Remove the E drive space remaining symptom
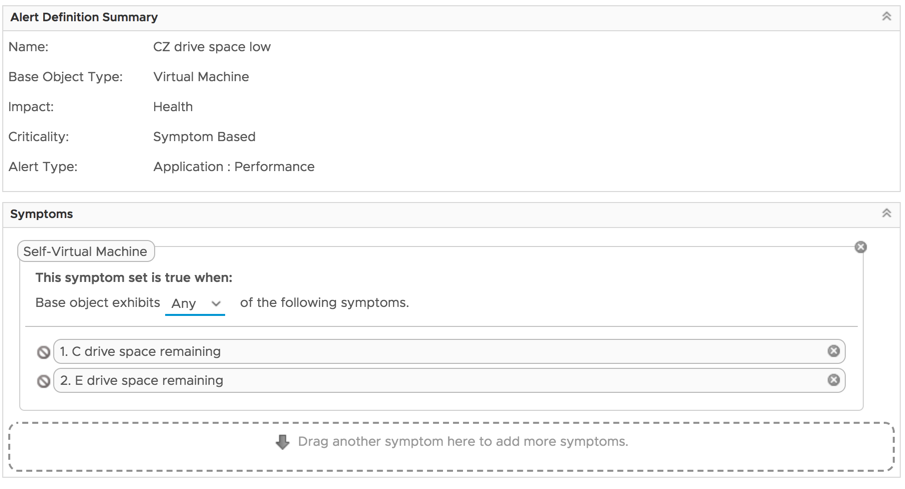The width and height of the screenshot is (905, 489). [834, 380]
